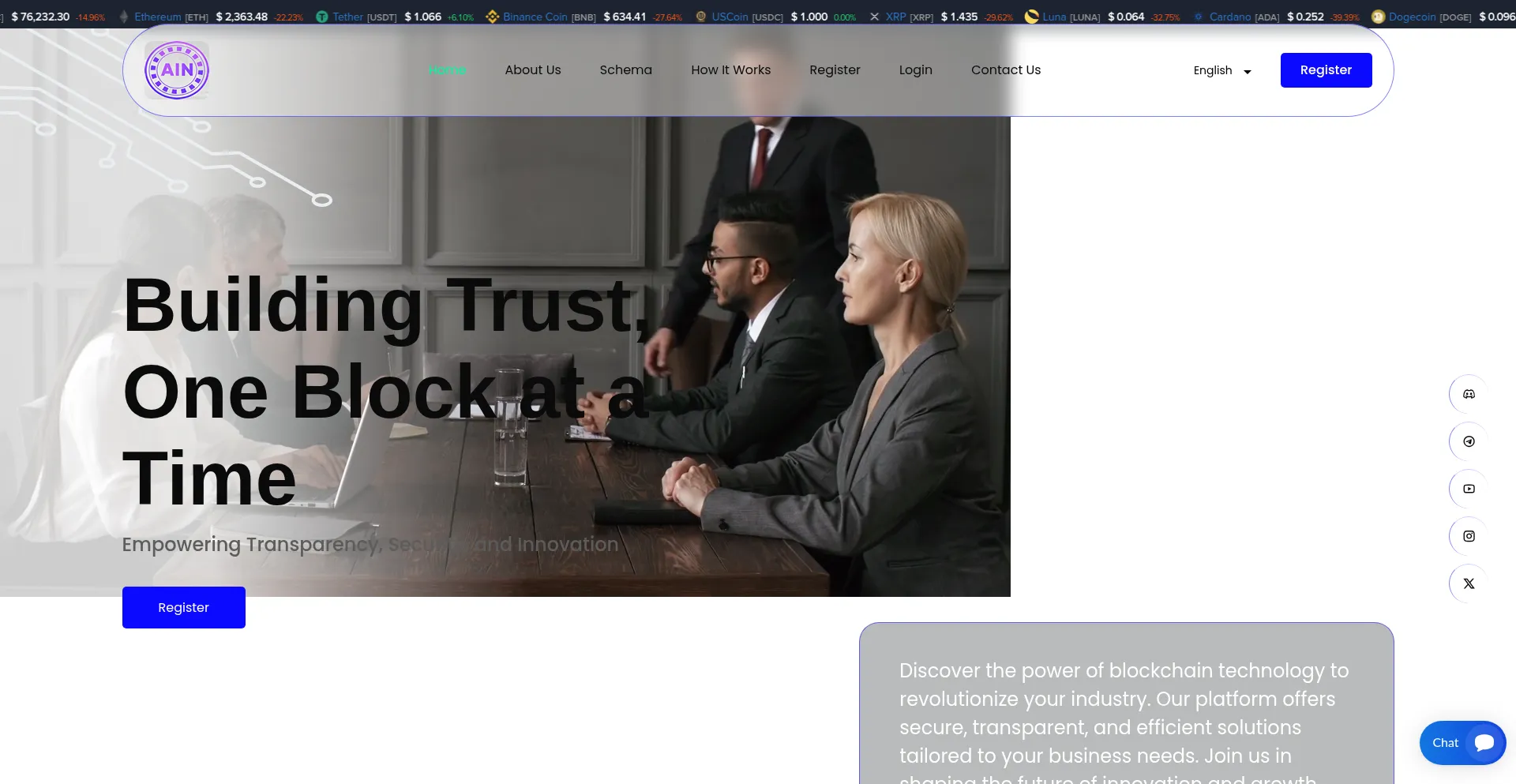Click the Binance Coin ticker icon
This screenshot has height=784, width=1516.
tap(492, 17)
